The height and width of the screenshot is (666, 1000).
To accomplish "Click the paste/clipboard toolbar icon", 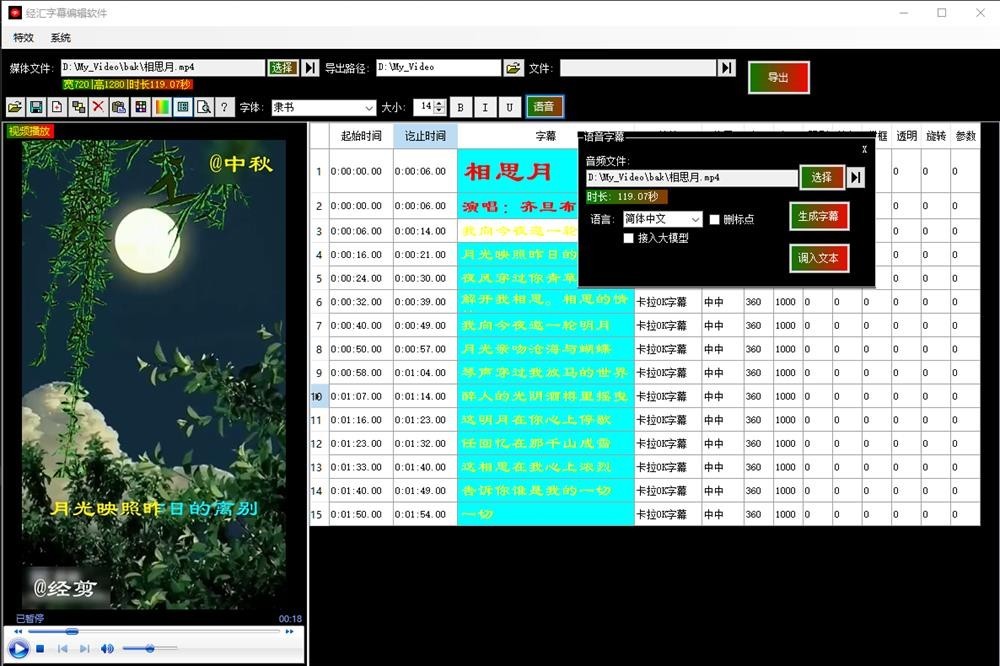I will point(119,107).
